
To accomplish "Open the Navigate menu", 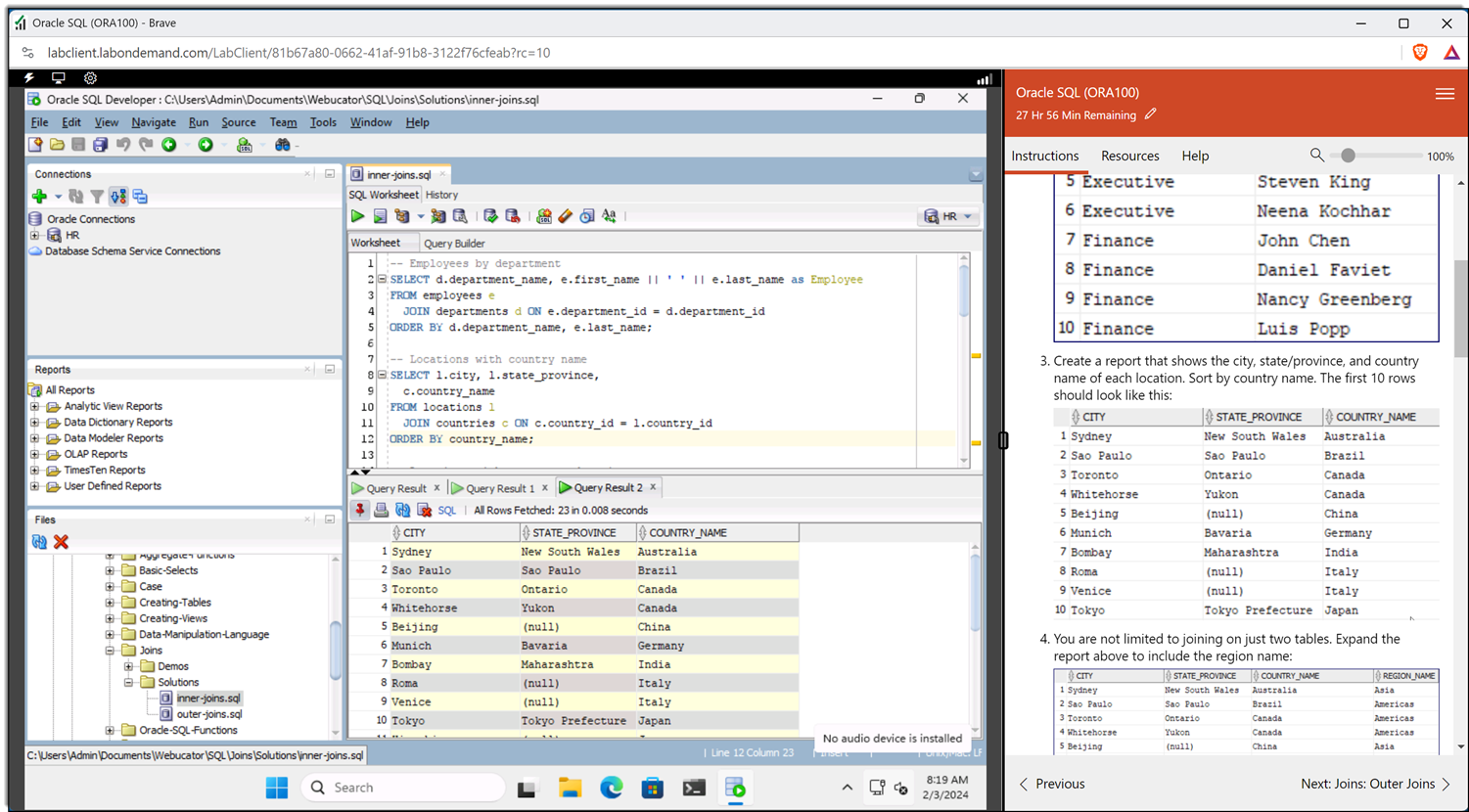I will coord(154,122).
